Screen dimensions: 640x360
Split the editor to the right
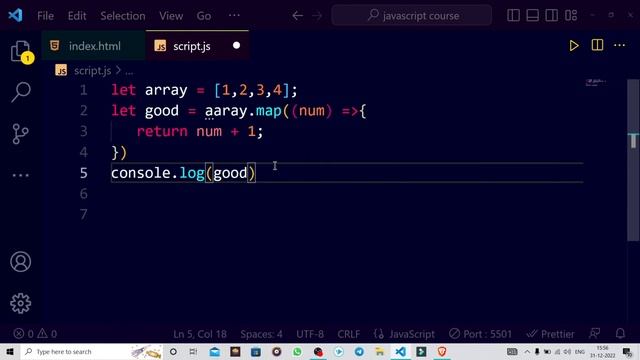[x=597, y=45]
